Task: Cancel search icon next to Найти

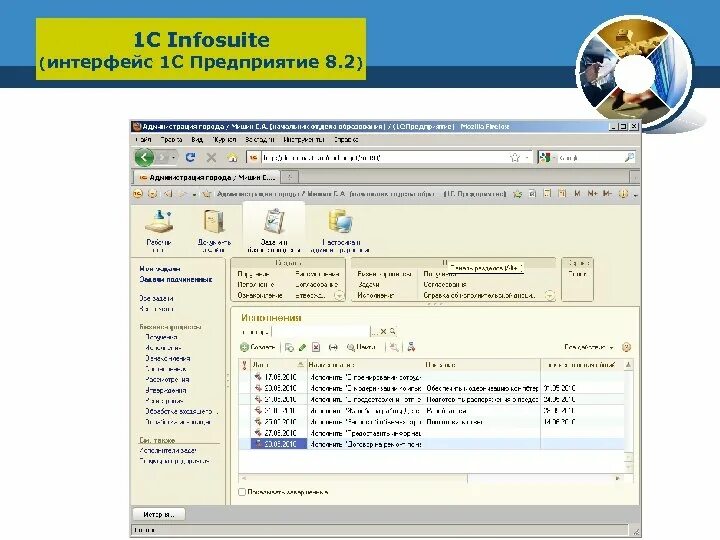Action: [394, 347]
